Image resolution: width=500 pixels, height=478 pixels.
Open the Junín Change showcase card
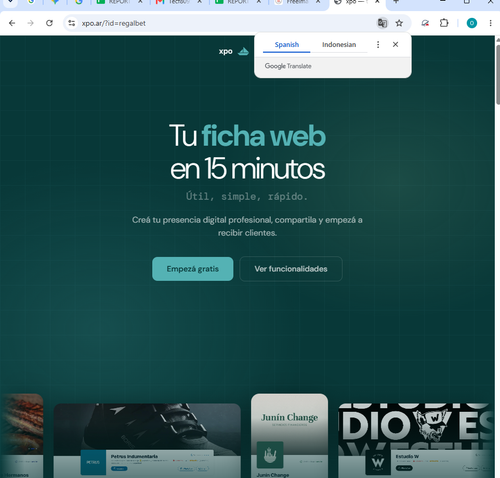[x=289, y=436]
